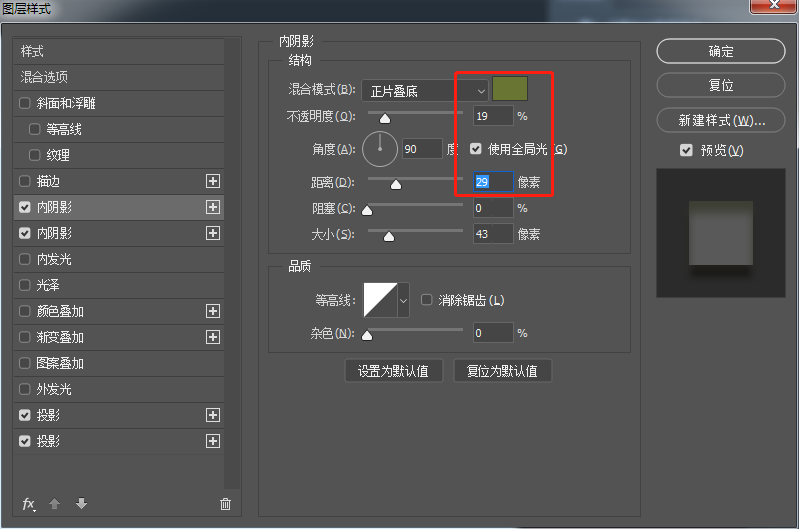Click the 不透明度 value field showing 19
The width and height of the screenshot is (799, 529).
click(493, 116)
